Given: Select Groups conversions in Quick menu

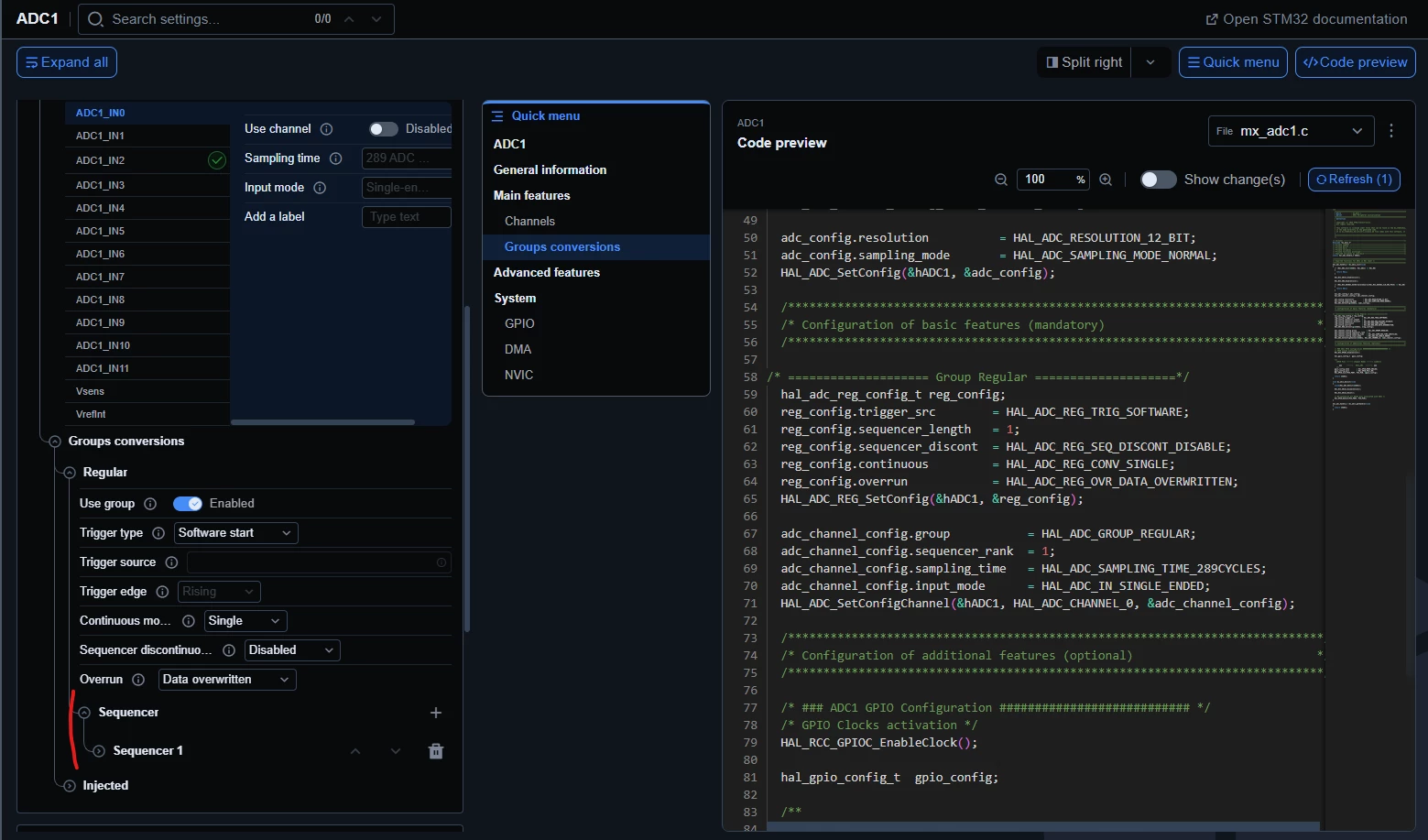Looking at the screenshot, I should [562, 247].
